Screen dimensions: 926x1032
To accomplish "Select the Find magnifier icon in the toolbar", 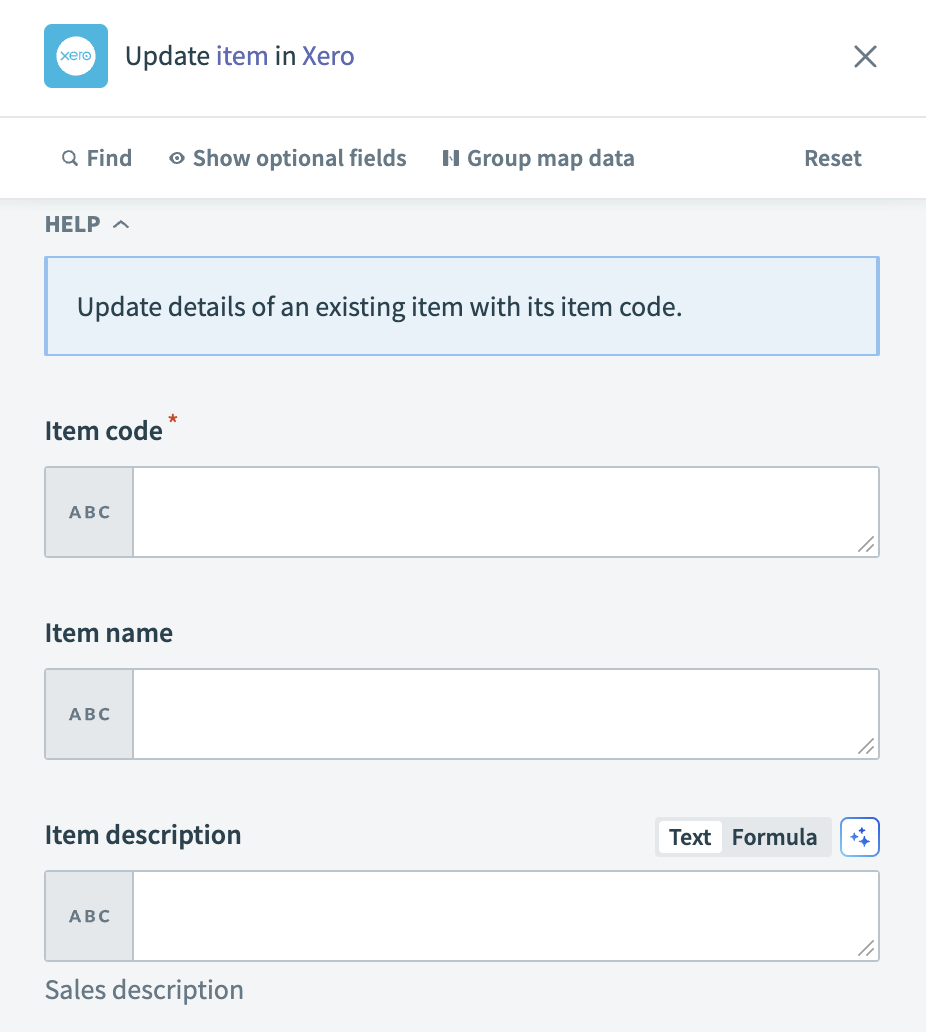I will pyautogui.click(x=70, y=158).
